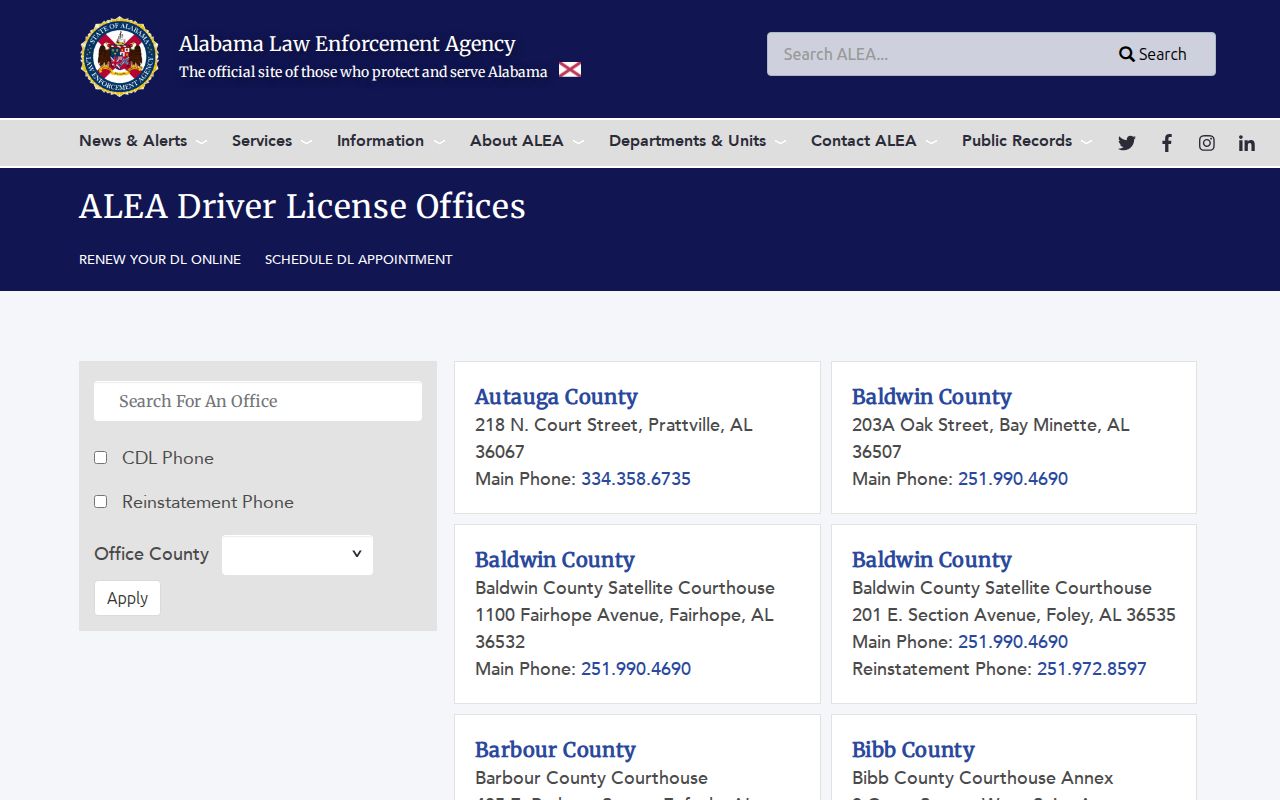Click the ALEA Driver License Offices heading
1280x800 pixels.
point(302,206)
